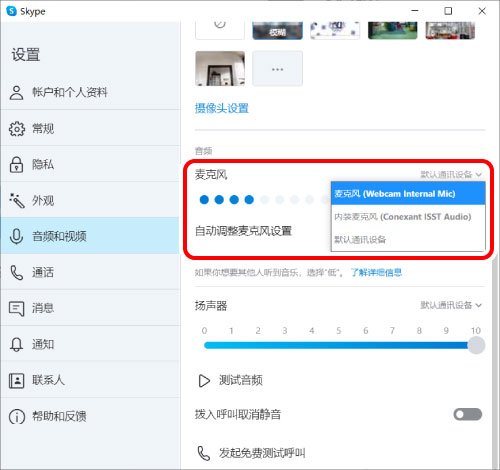Viewport: 500px width, 470px height.
Task: Switch to 外观 settings
Action: (90, 200)
